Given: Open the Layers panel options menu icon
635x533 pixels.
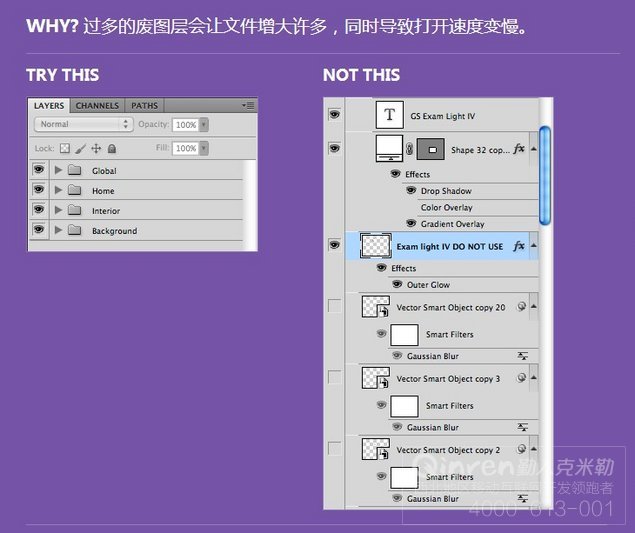Looking at the screenshot, I should (x=248, y=105).
